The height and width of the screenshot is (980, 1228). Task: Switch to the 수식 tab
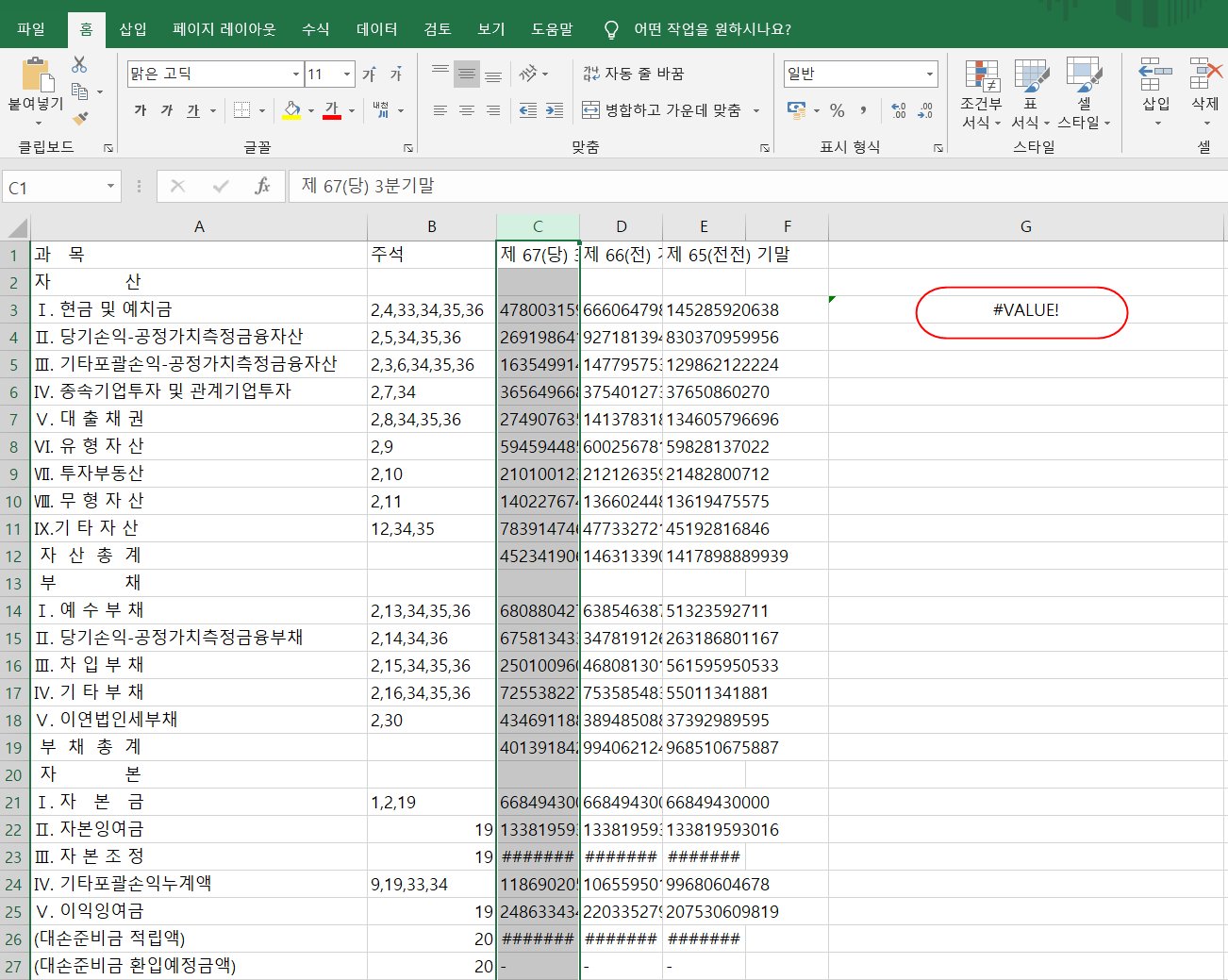pyautogui.click(x=316, y=29)
